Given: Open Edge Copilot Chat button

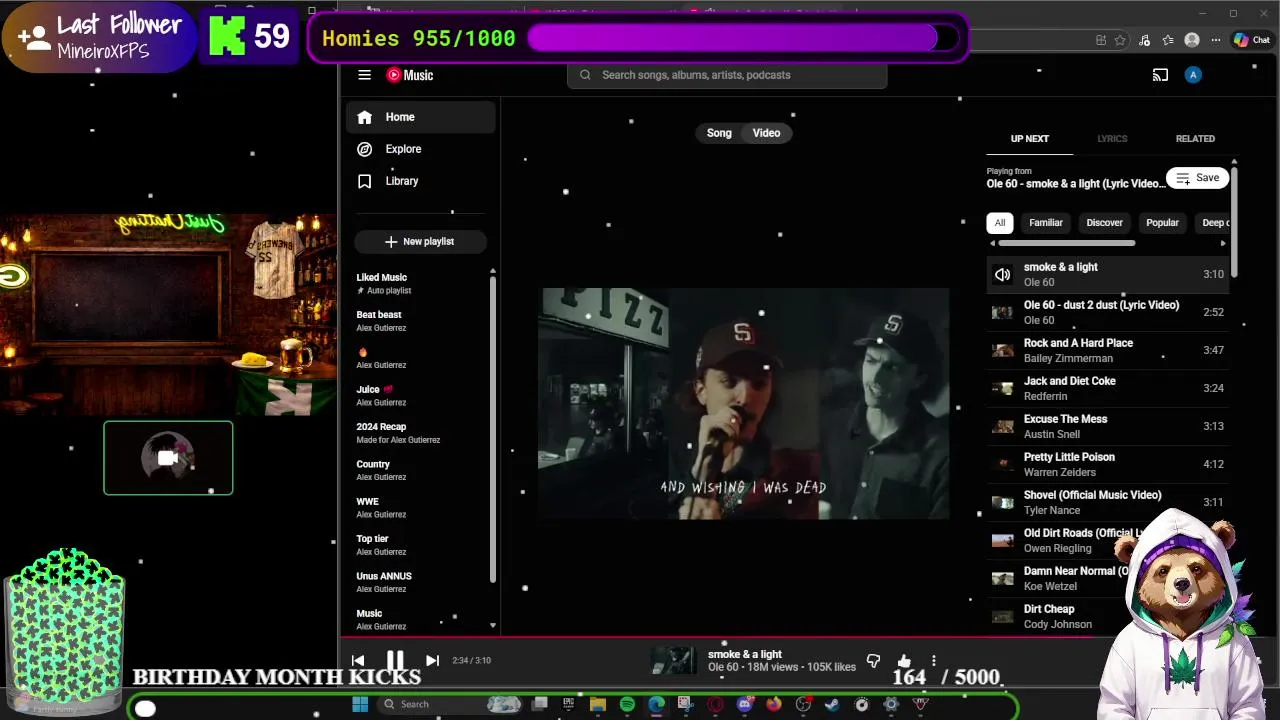Looking at the screenshot, I should (x=1252, y=40).
